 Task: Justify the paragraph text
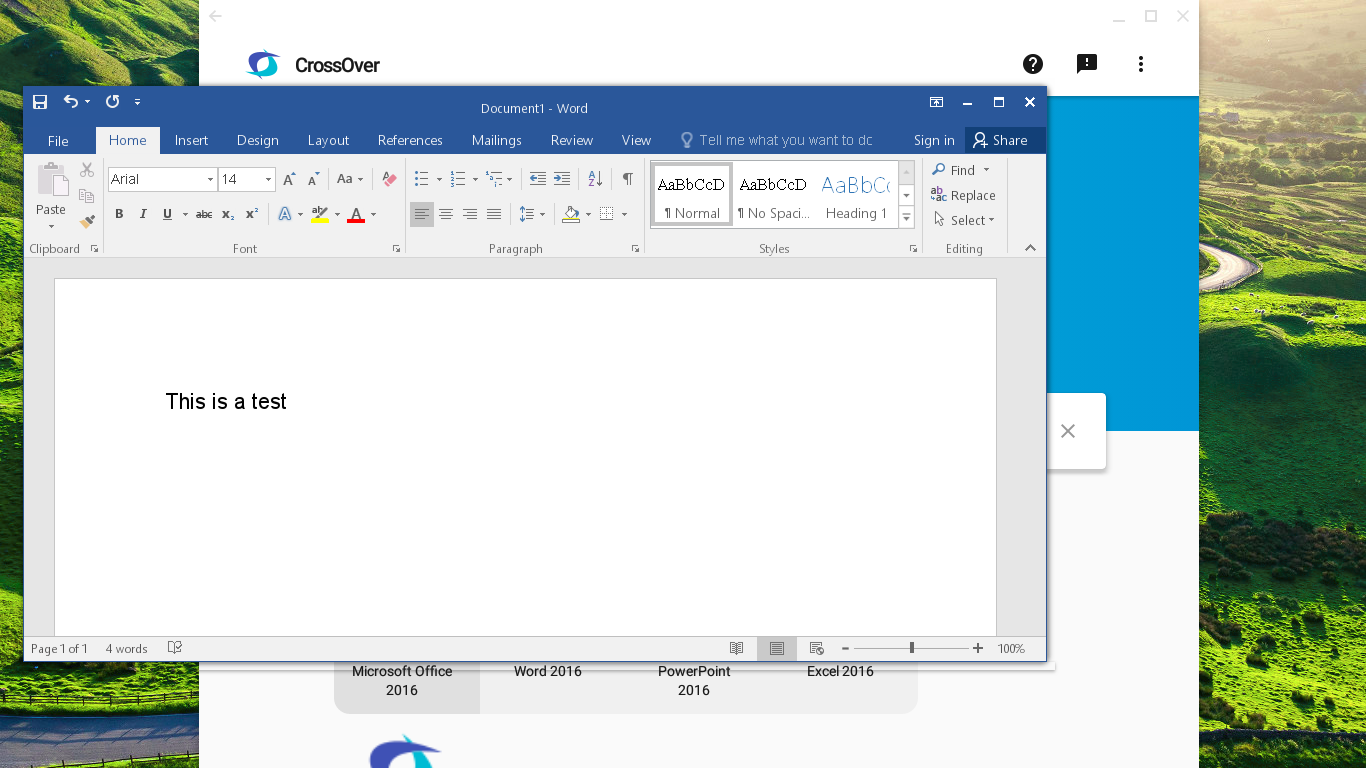click(494, 214)
